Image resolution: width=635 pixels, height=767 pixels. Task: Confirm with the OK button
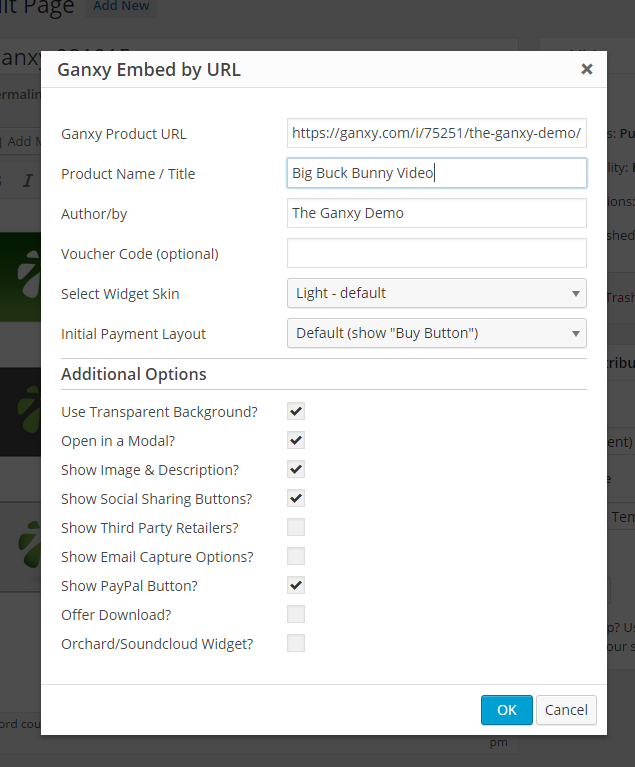tap(507, 710)
